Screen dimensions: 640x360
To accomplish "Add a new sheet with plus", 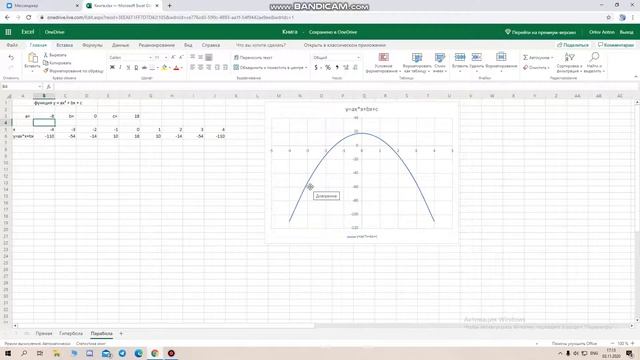I will pyautogui.click(x=121, y=333).
